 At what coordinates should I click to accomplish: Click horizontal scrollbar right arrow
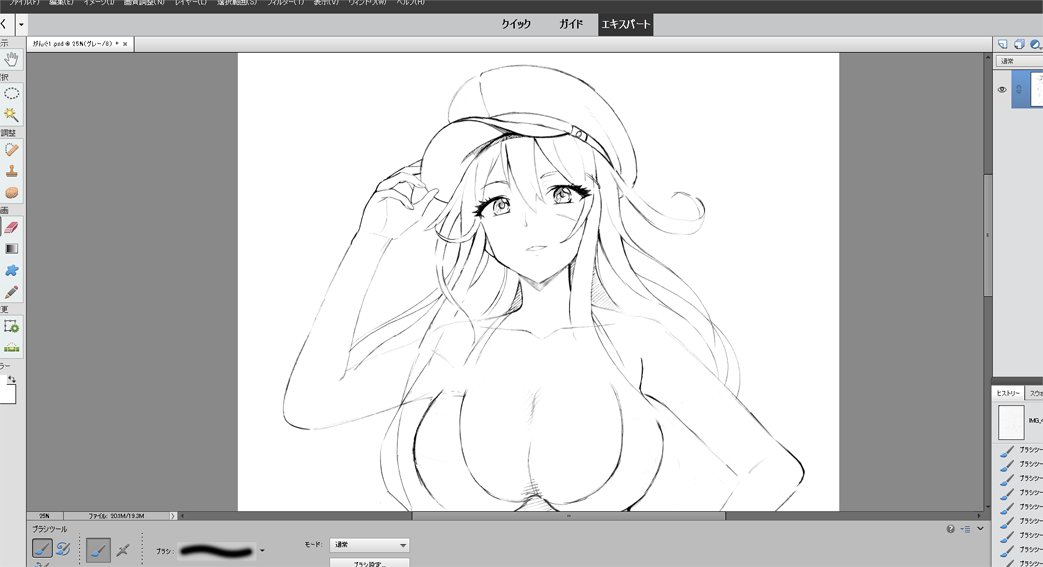pos(980,516)
